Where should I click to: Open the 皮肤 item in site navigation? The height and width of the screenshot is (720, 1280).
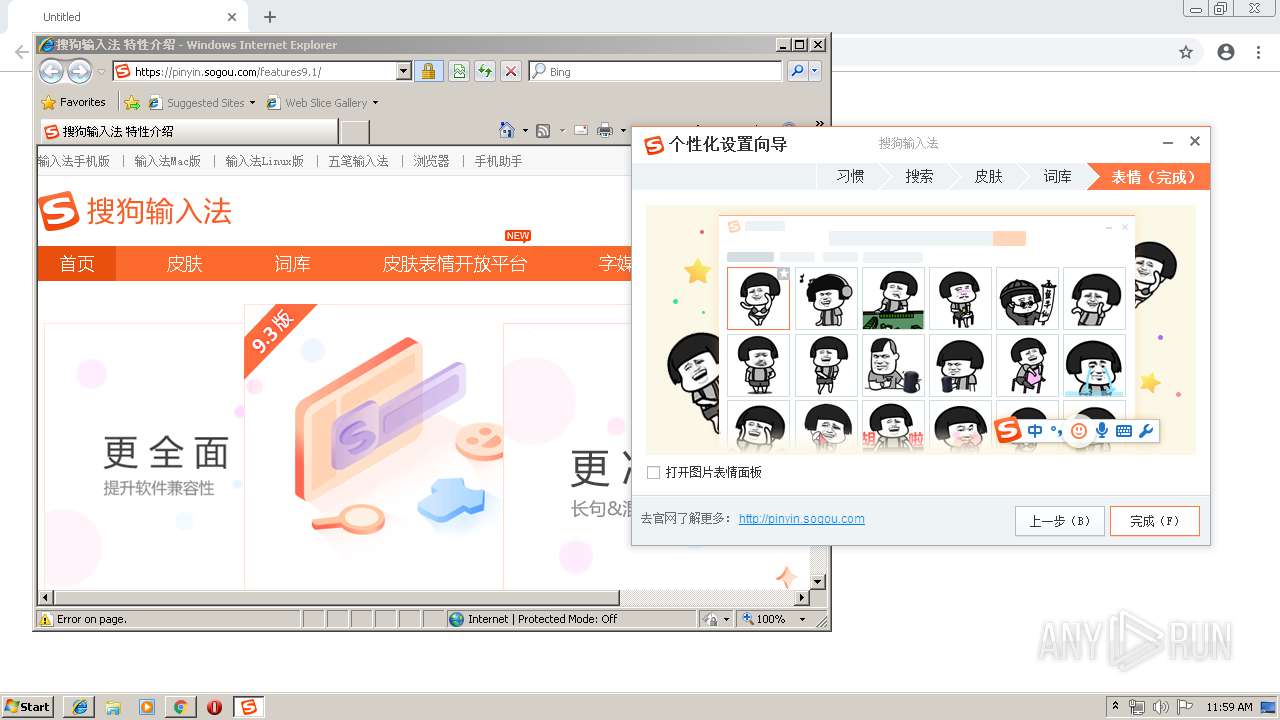184,263
